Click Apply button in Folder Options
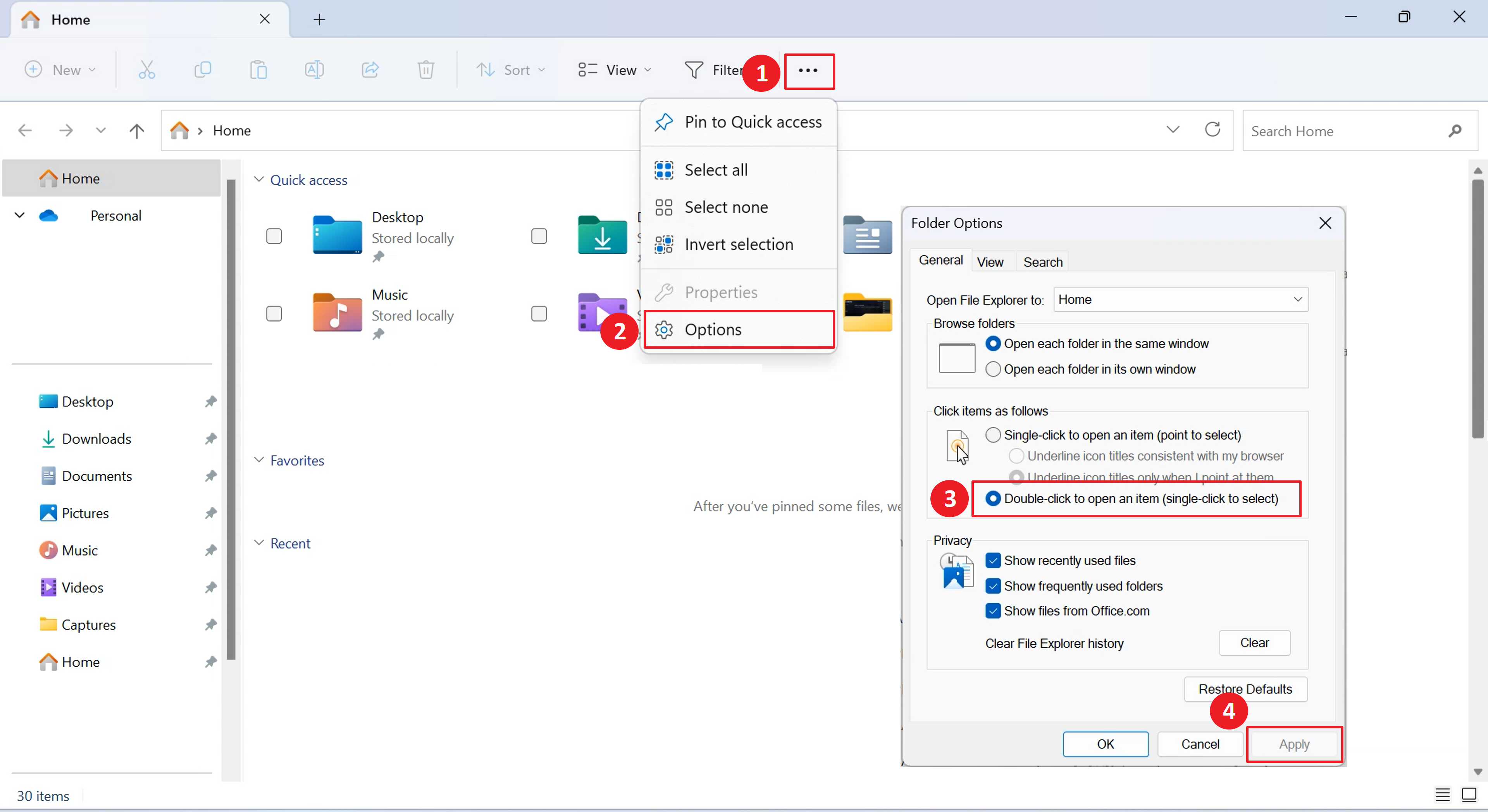Image resolution: width=1488 pixels, height=812 pixels. point(1294,743)
